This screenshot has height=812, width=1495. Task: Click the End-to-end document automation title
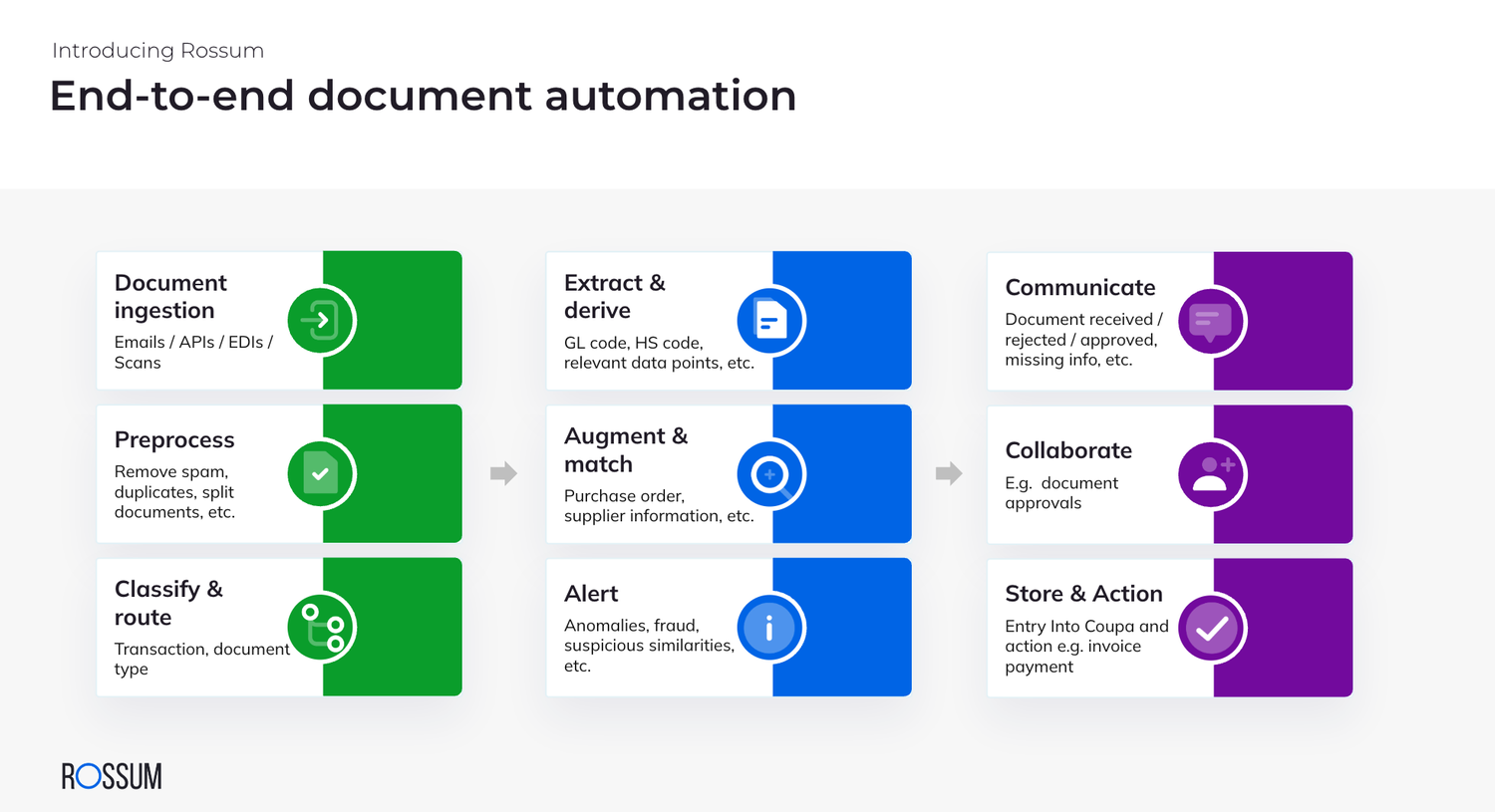(x=423, y=96)
